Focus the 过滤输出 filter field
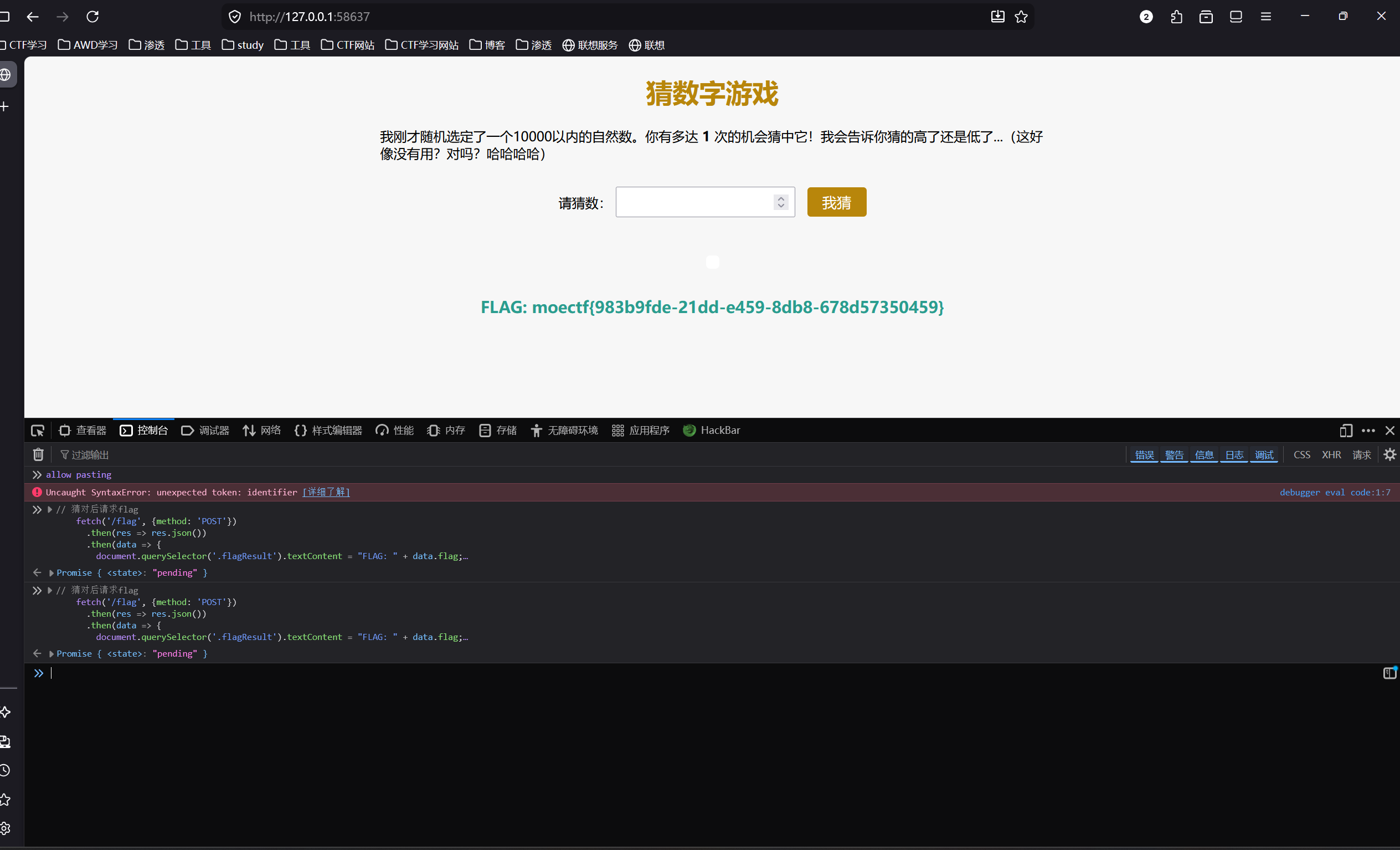The image size is (1400, 850). tap(591, 455)
